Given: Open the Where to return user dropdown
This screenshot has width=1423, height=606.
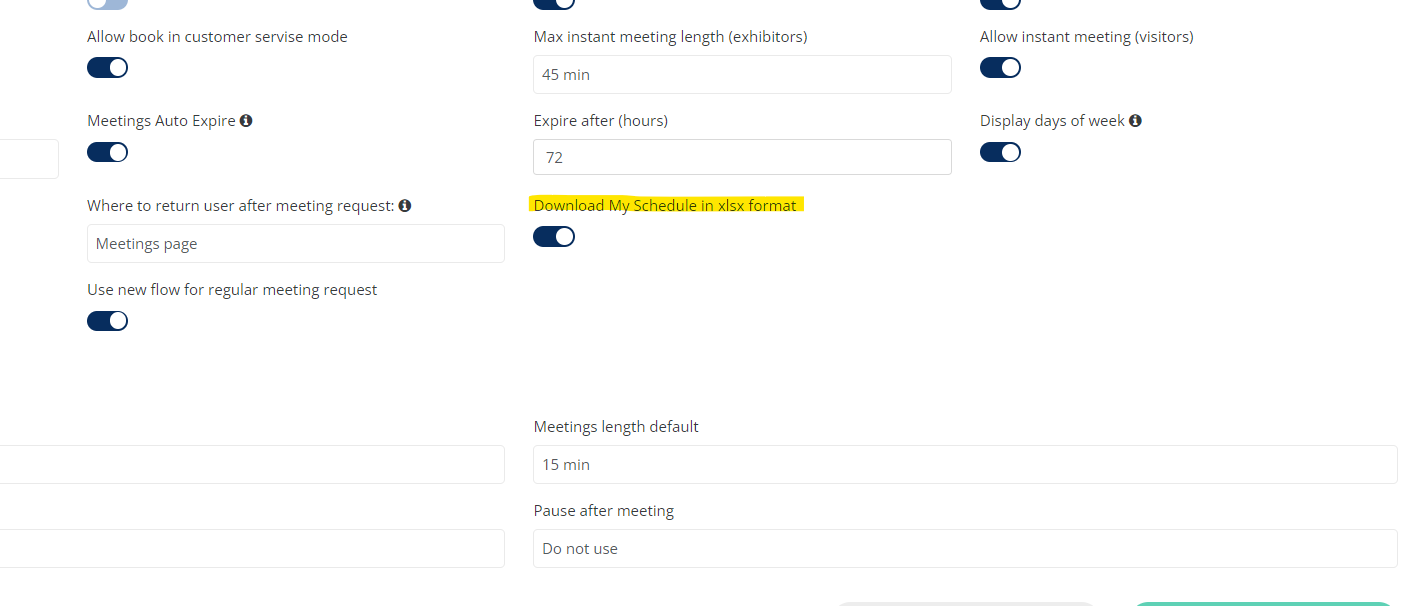Looking at the screenshot, I should click(295, 244).
